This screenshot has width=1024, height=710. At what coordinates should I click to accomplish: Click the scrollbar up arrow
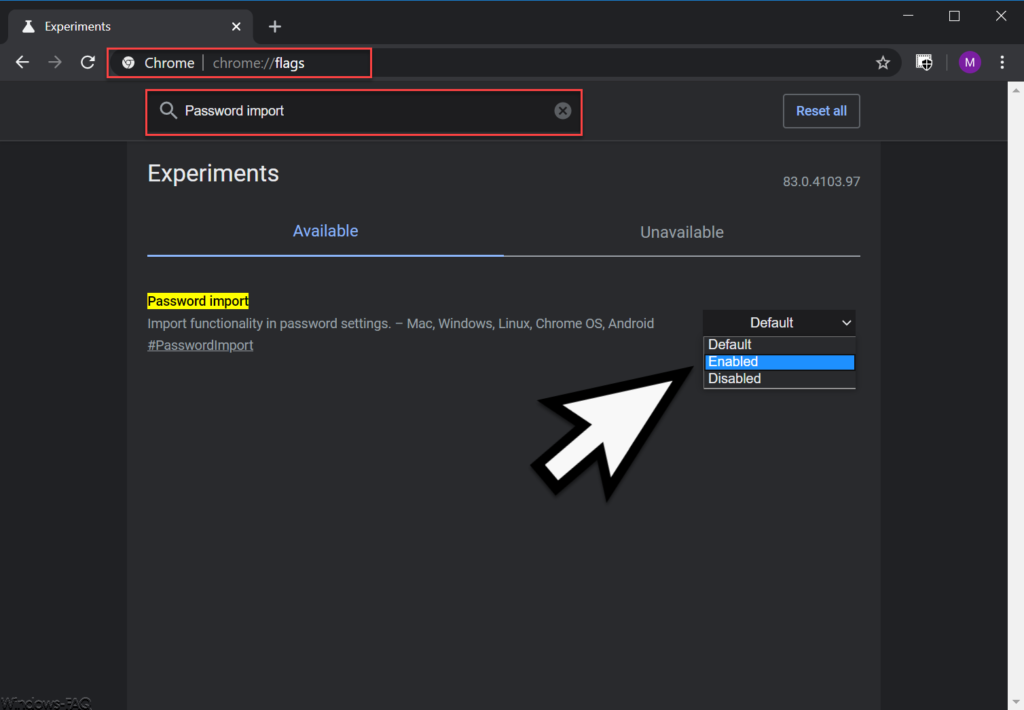[x=1016, y=90]
